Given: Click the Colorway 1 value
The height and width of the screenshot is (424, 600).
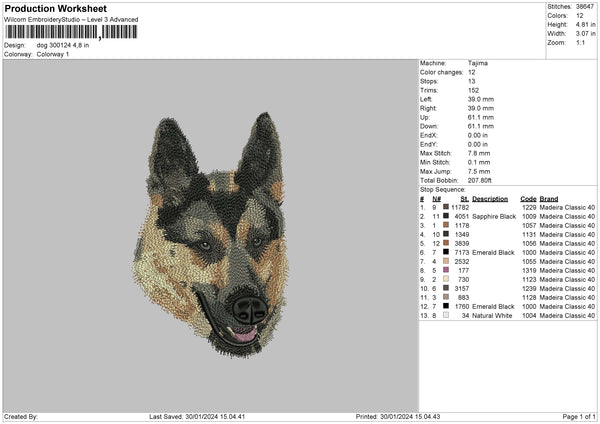Looking at the screenshot, I should (x=54, y=54).
